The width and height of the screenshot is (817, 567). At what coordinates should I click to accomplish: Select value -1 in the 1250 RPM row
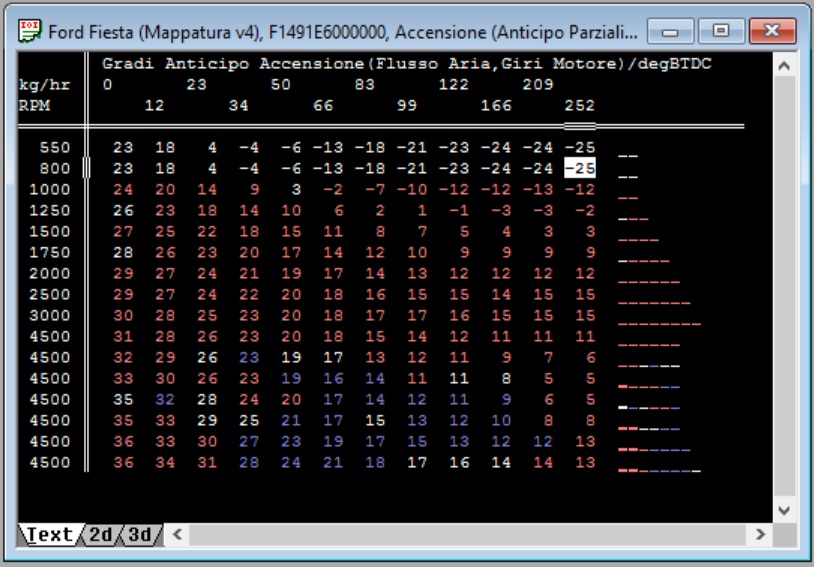[459, 211]
